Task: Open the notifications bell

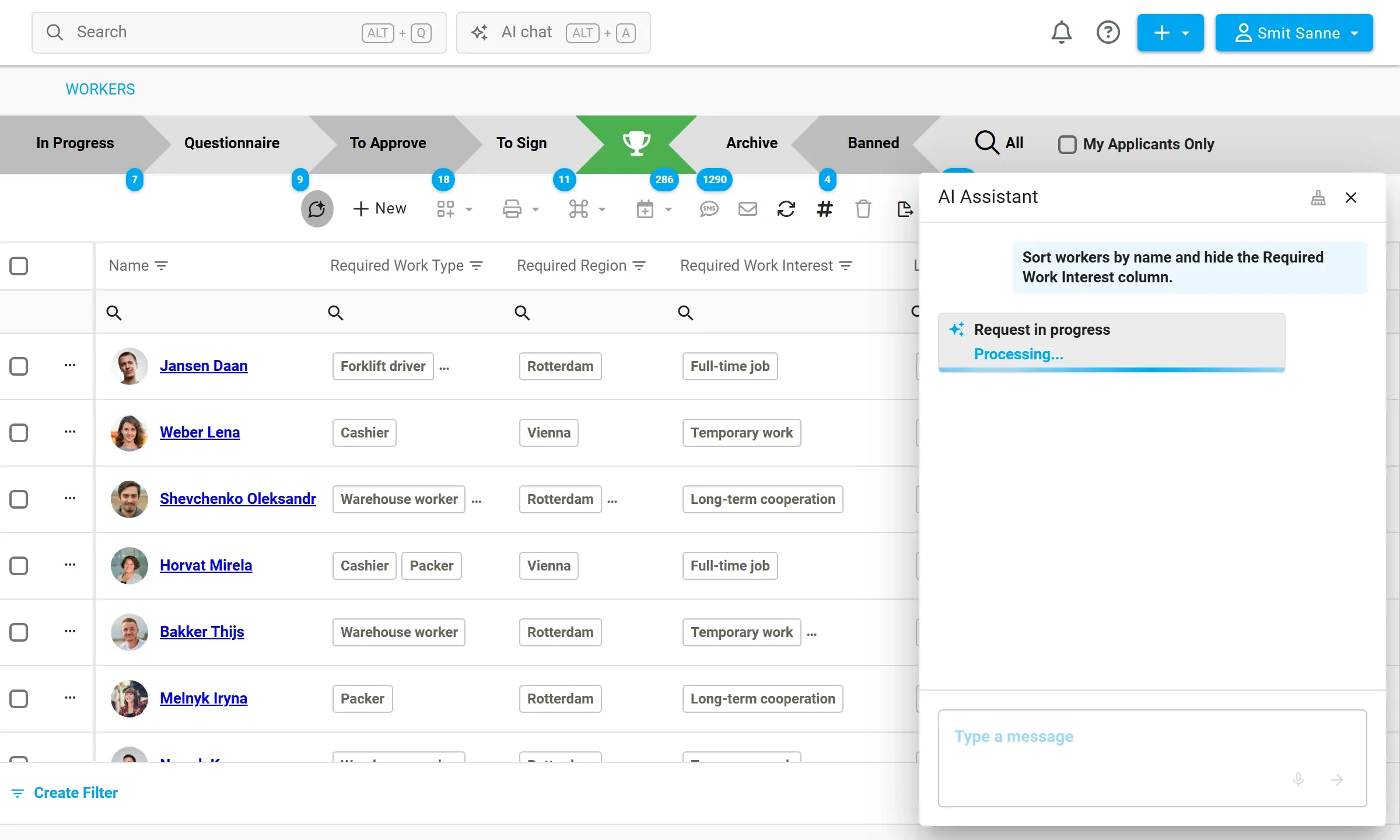Action: pos(1061,33)
